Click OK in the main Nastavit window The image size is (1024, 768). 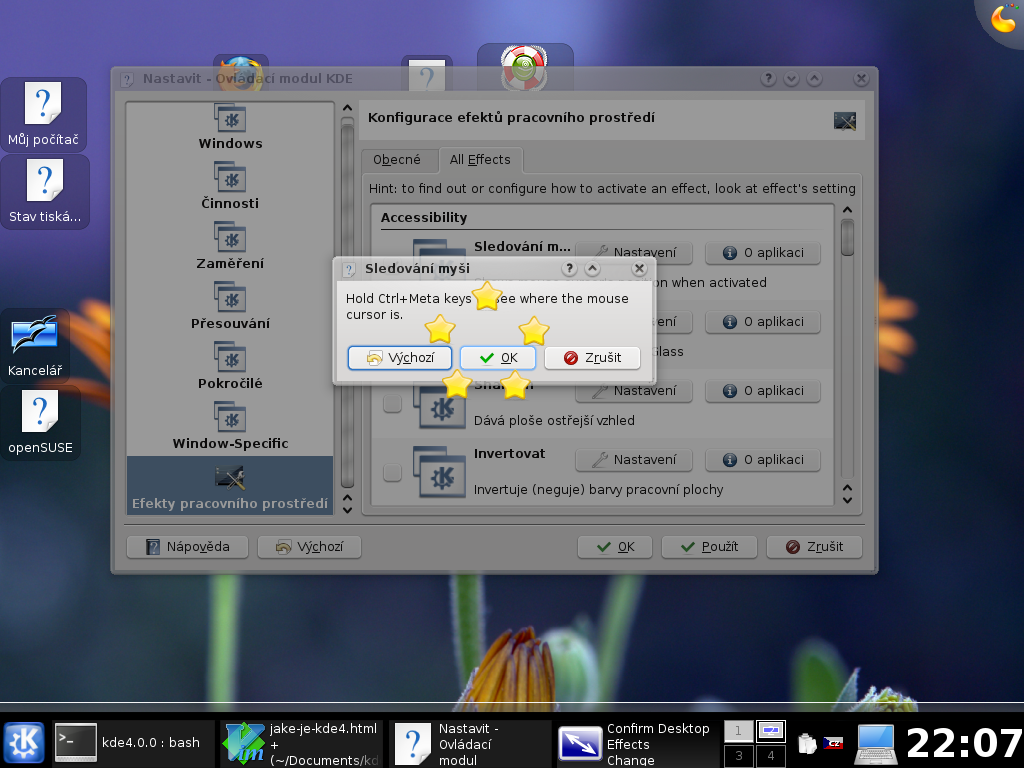click(615, 547)
